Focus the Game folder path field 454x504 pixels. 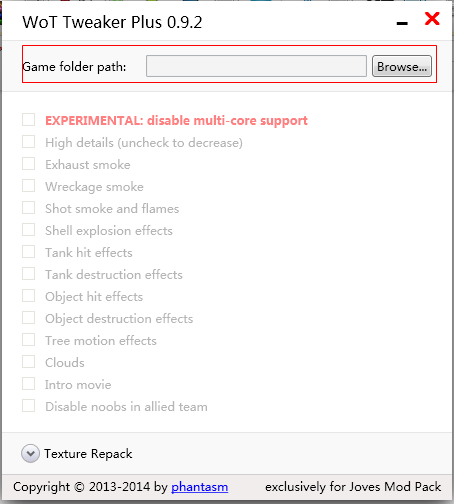click(x=256, y=66)
